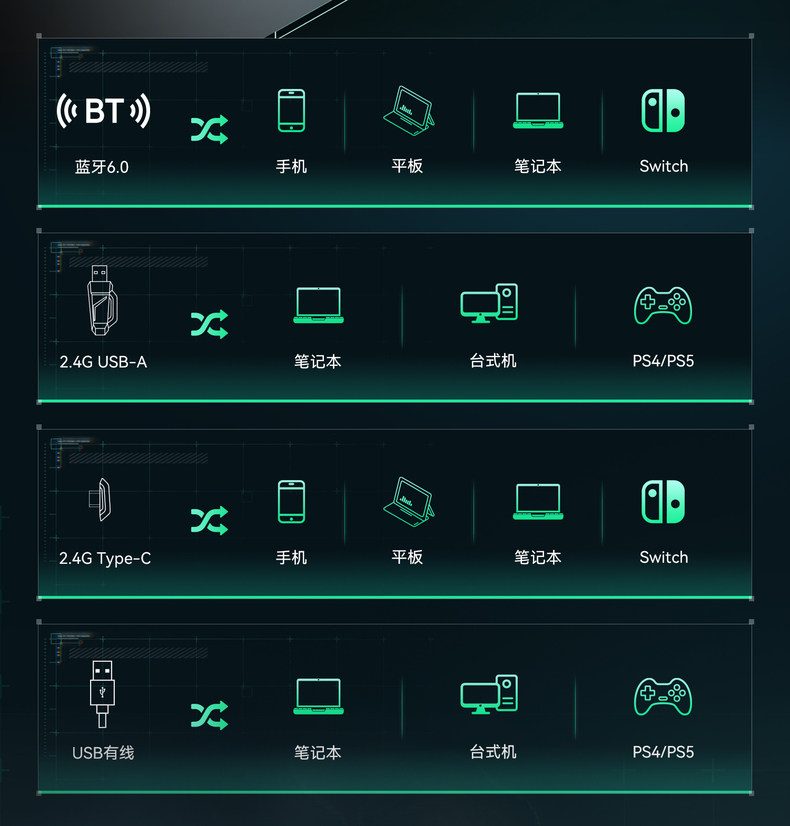
Task: Select the Switch console icon in Bluetooth row
Action: point(664,111)
